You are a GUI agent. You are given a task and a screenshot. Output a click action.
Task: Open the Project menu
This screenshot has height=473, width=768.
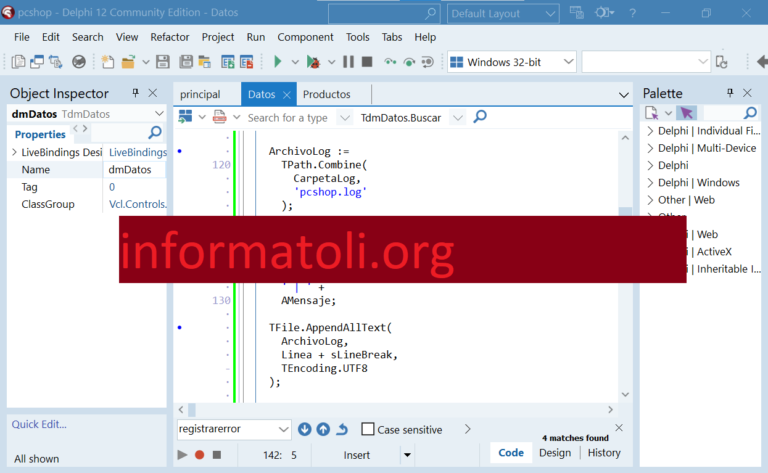tap(218, 37)
